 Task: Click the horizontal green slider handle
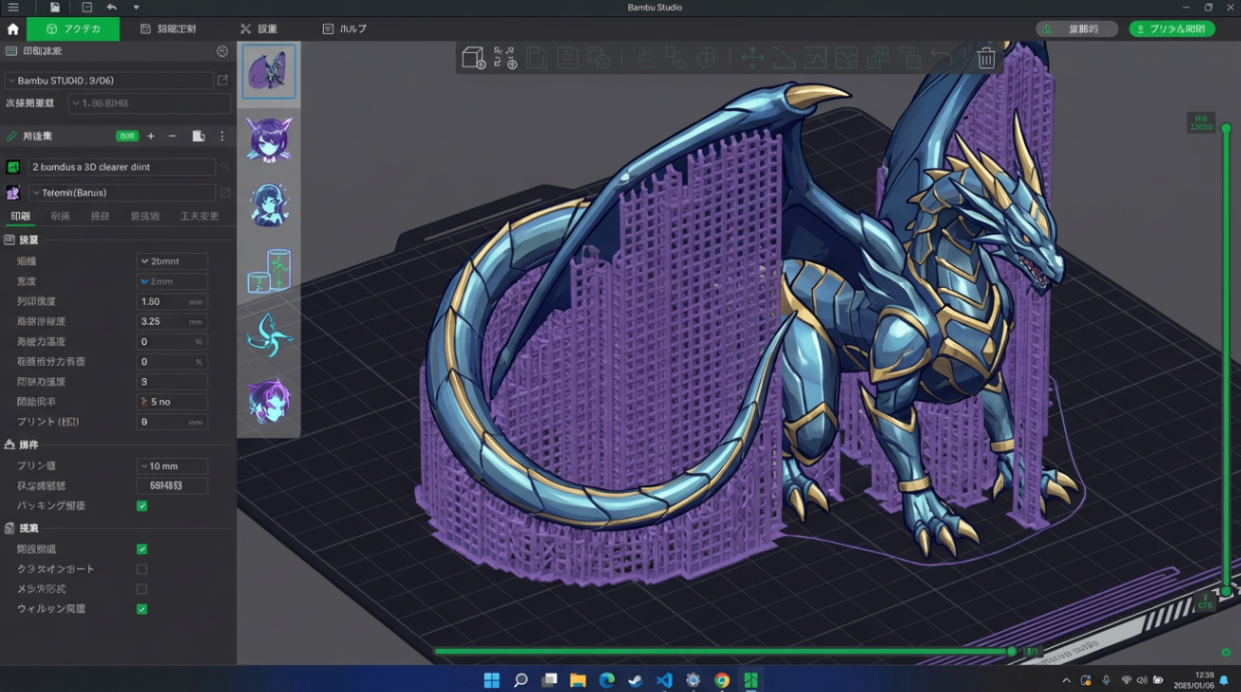pyautogui.click(x=1011, y=652)
